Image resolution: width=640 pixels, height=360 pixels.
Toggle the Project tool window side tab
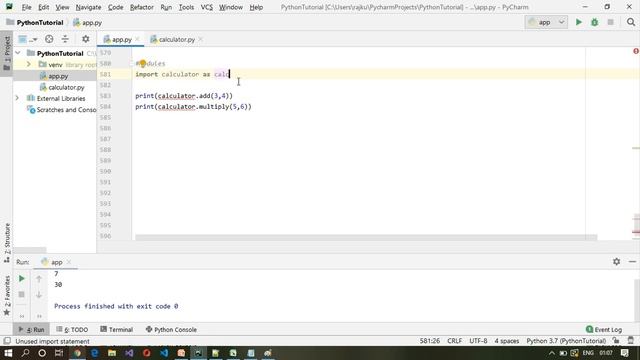point(7,53)
